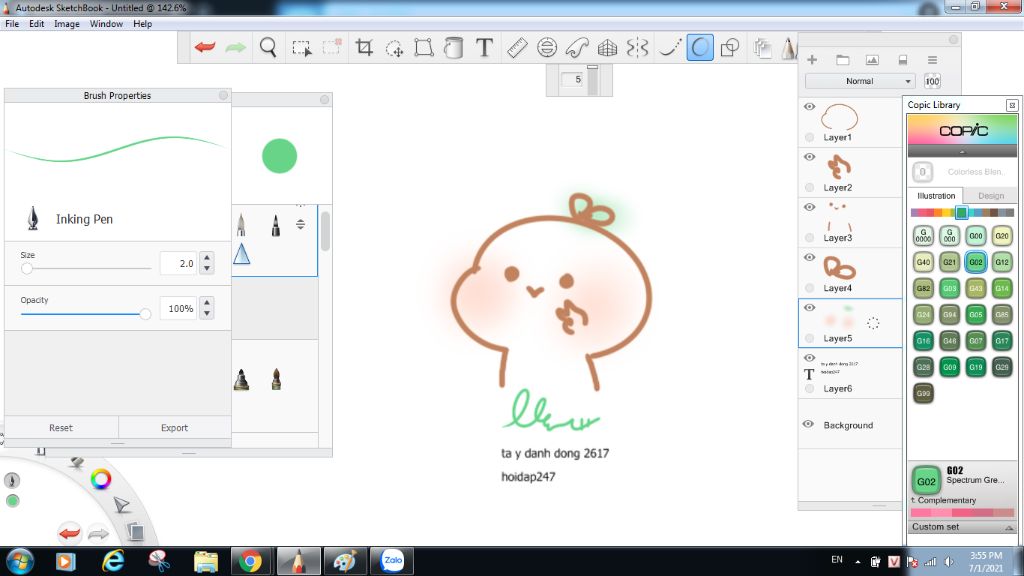1024x576 pixels.
Task: Open the Zalo app from the taskbar
Action: click(392, 561)
